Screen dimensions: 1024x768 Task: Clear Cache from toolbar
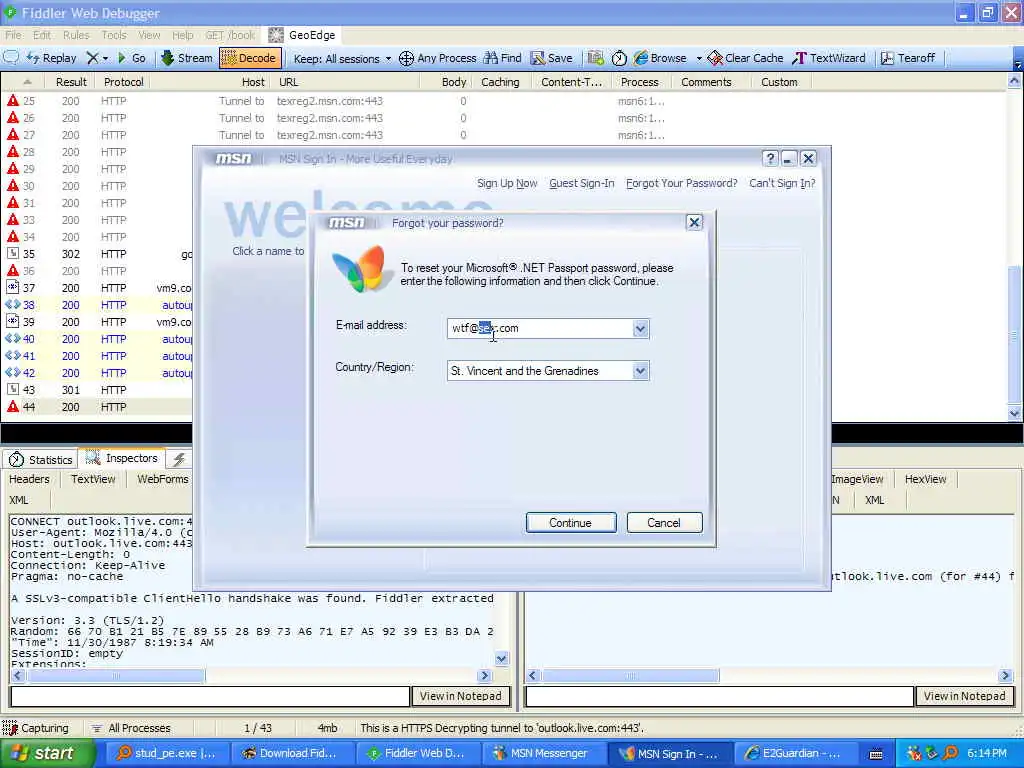(745, 58)
